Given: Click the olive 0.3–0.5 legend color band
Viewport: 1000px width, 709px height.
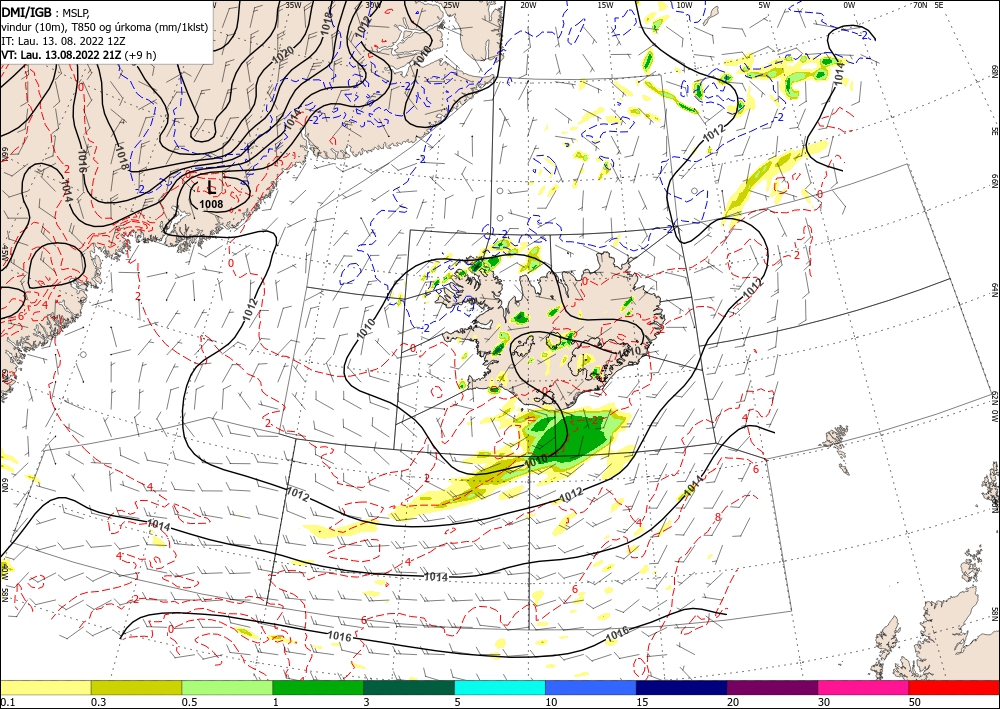Looking at the screenshot, I should (136, 687).
